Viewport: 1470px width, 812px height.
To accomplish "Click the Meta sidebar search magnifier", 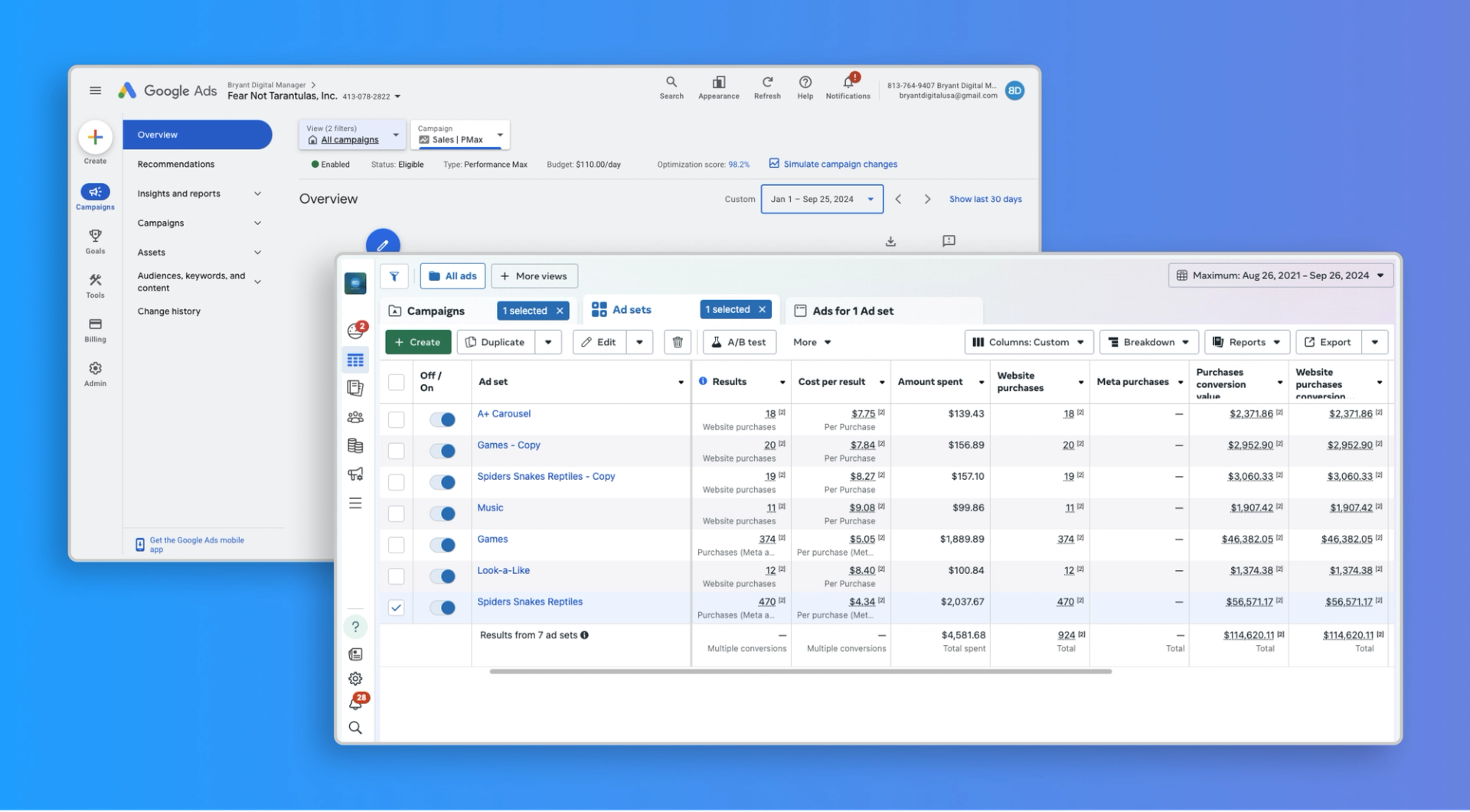I will pos(355,728).
